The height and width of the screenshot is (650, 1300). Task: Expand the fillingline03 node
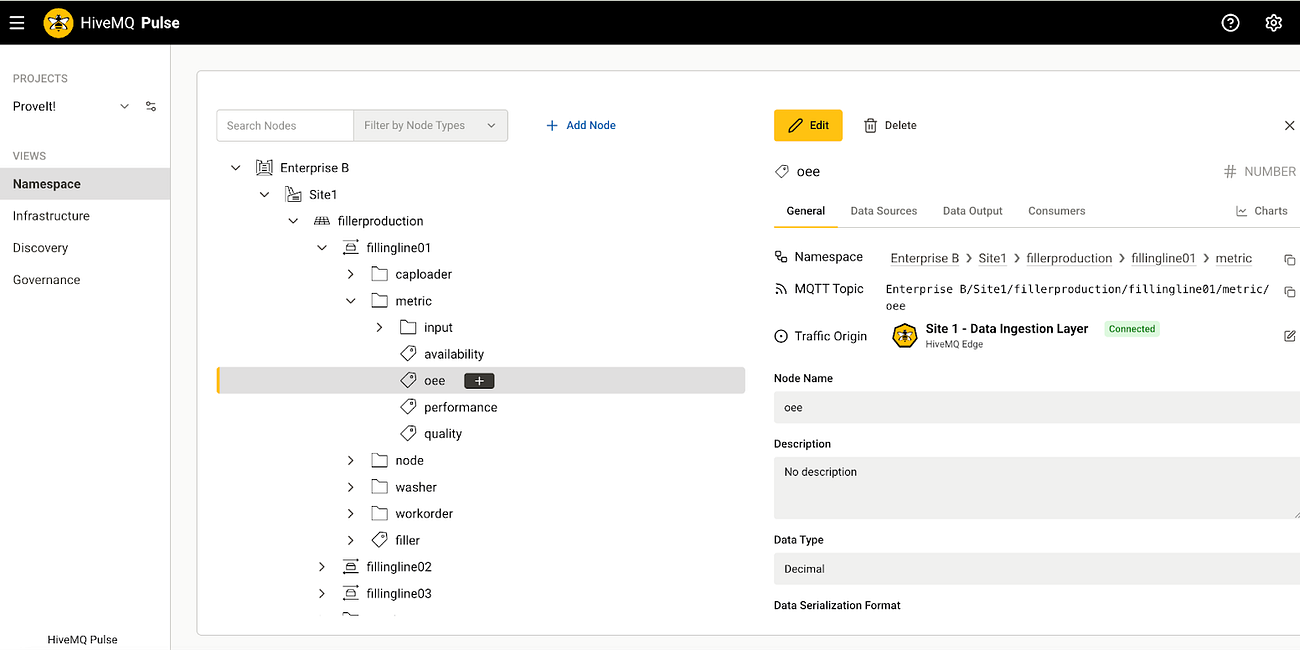click(322, 593)
